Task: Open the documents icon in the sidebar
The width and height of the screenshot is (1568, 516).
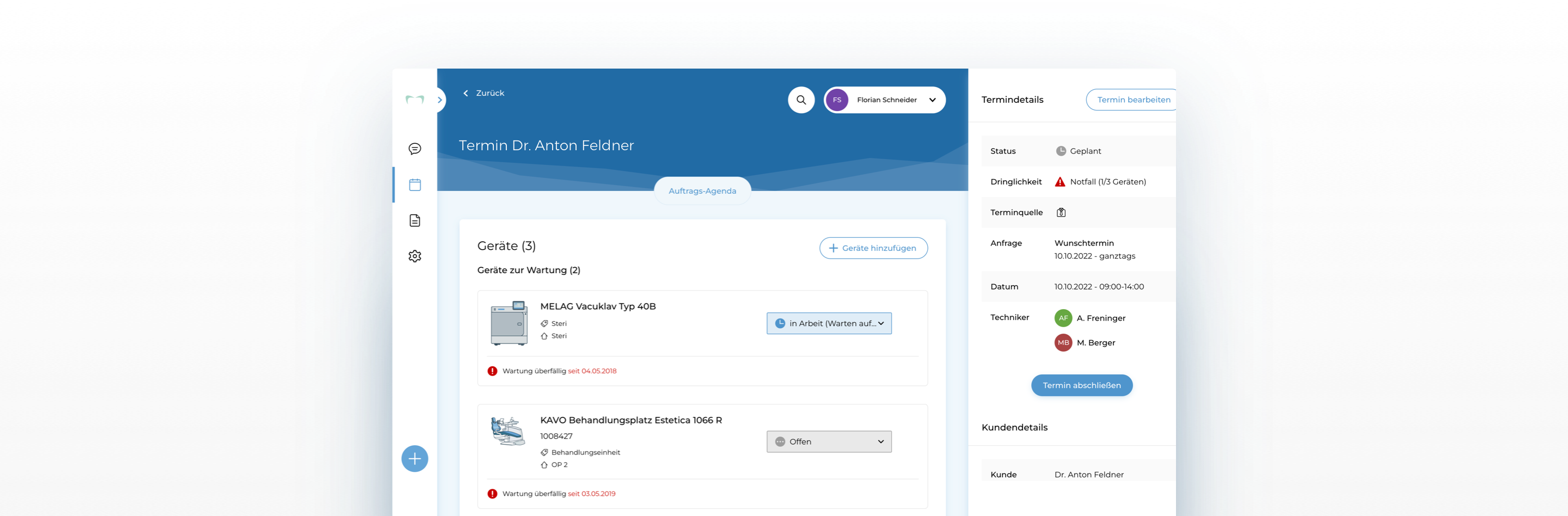Action: coord(414,220)
